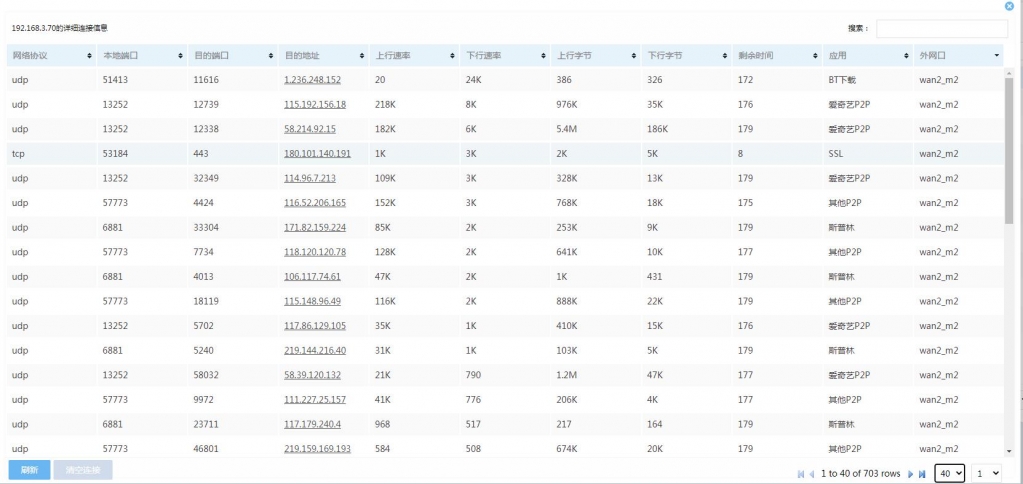Open destination address 180.101.140.191
The width and height of the screenshot is (1023, 484).
point(317,154)
